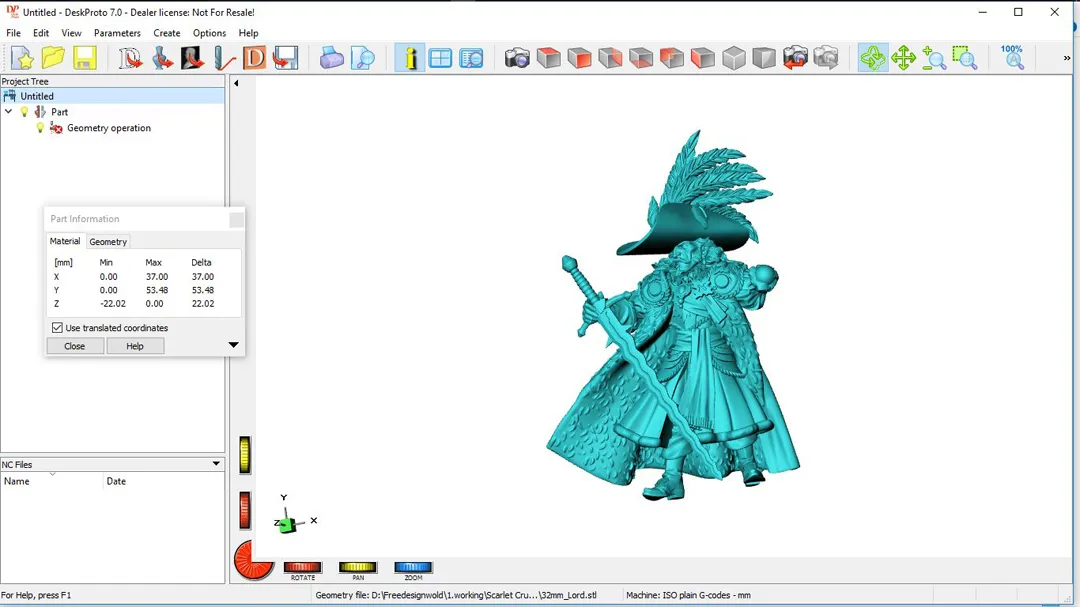1080x607 pixels.
Task: Sort NC Files by the Date column
Action: 164,481
